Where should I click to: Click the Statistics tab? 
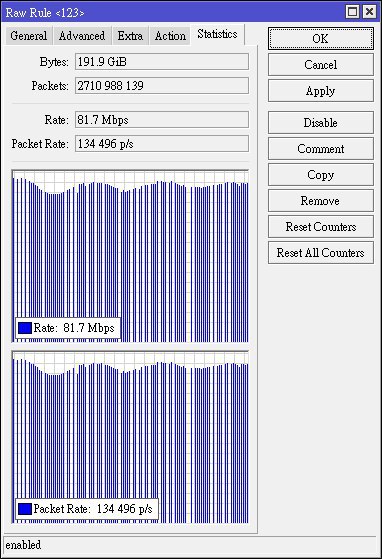click(x=217, y=34)
